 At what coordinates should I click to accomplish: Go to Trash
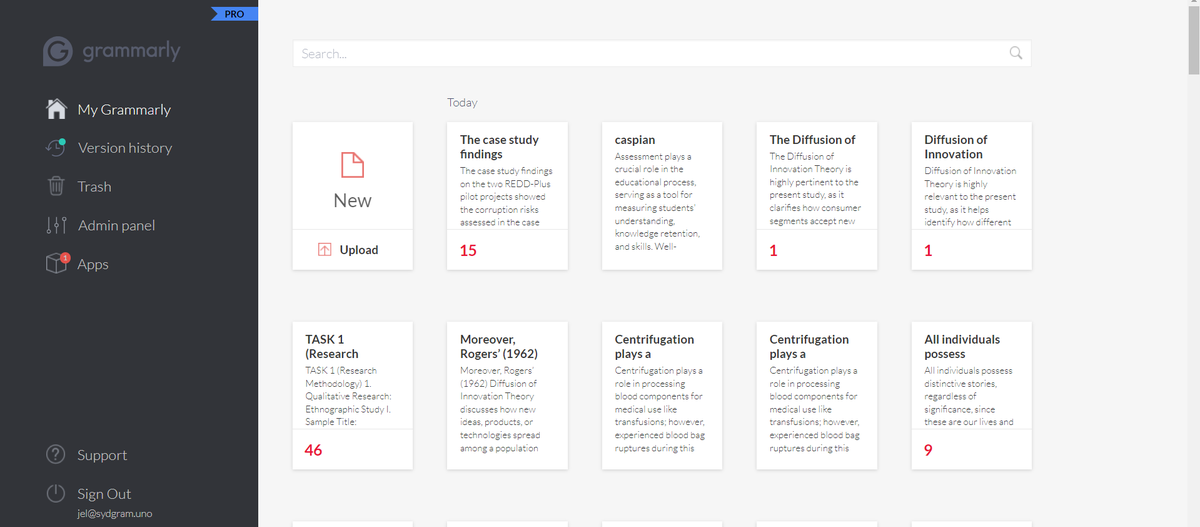[94, 186]
